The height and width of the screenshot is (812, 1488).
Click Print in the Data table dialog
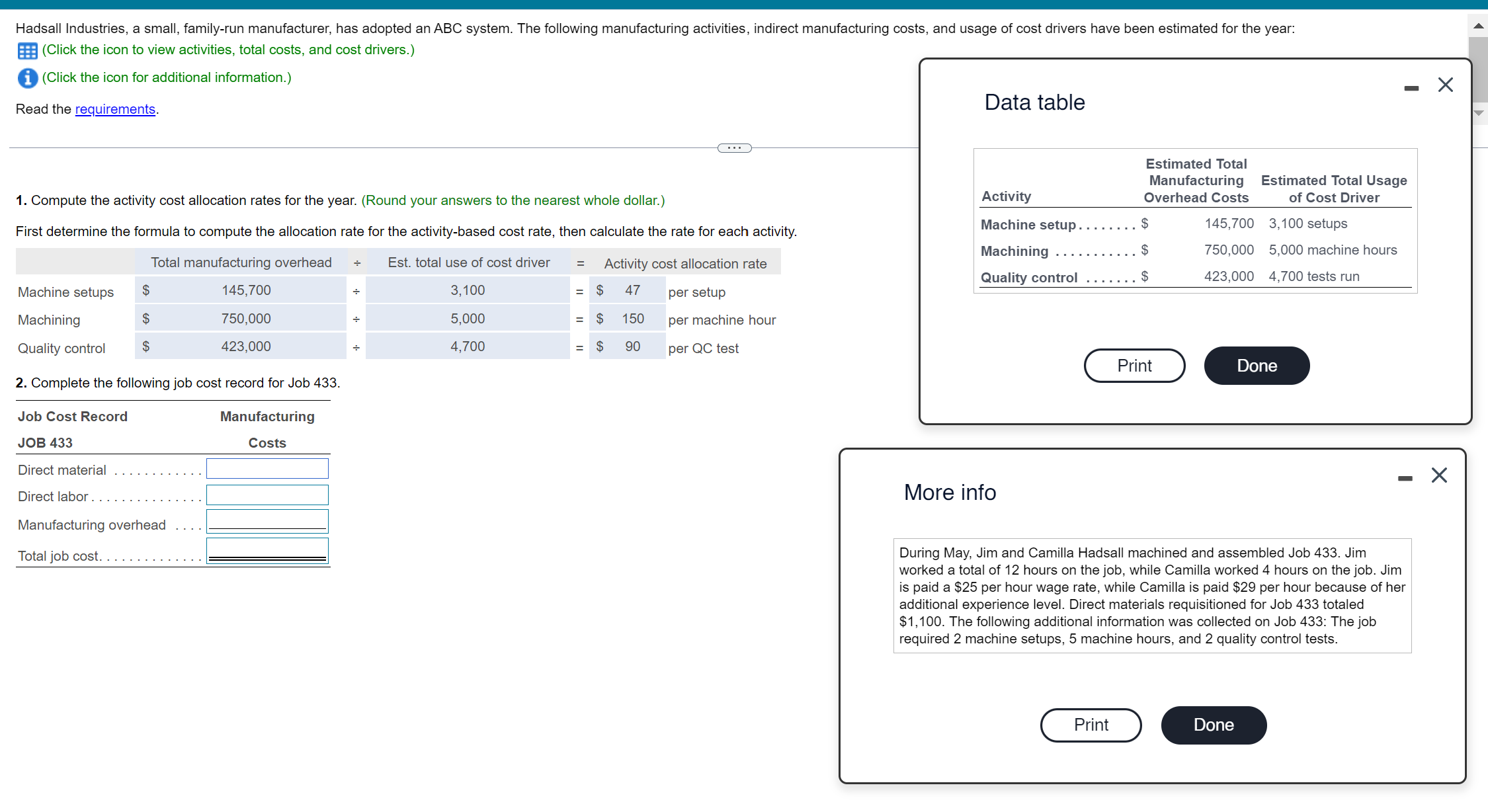click(x=1134, y=365)
